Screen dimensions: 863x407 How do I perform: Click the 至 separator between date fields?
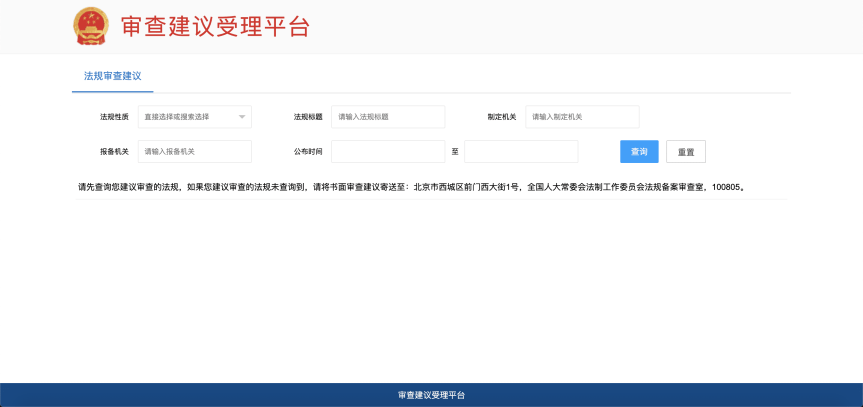454,151
